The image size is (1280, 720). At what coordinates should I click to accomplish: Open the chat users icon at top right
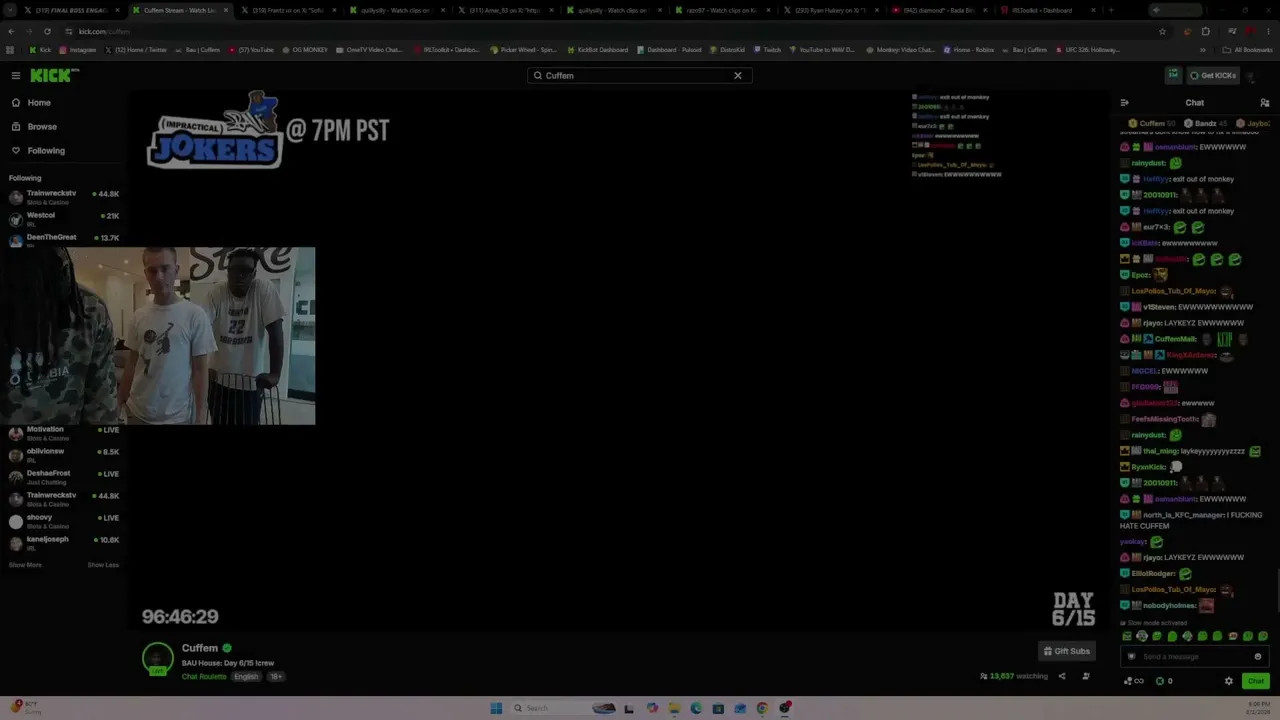point(1264,103)
